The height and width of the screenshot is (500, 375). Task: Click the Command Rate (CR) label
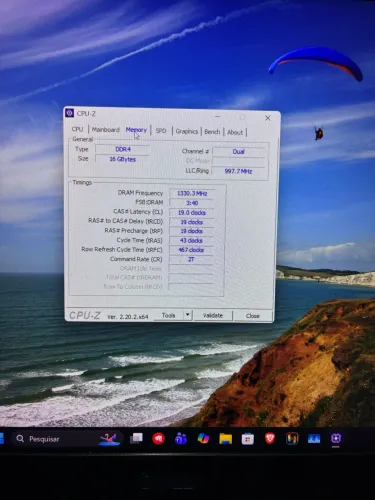(136, 259)
